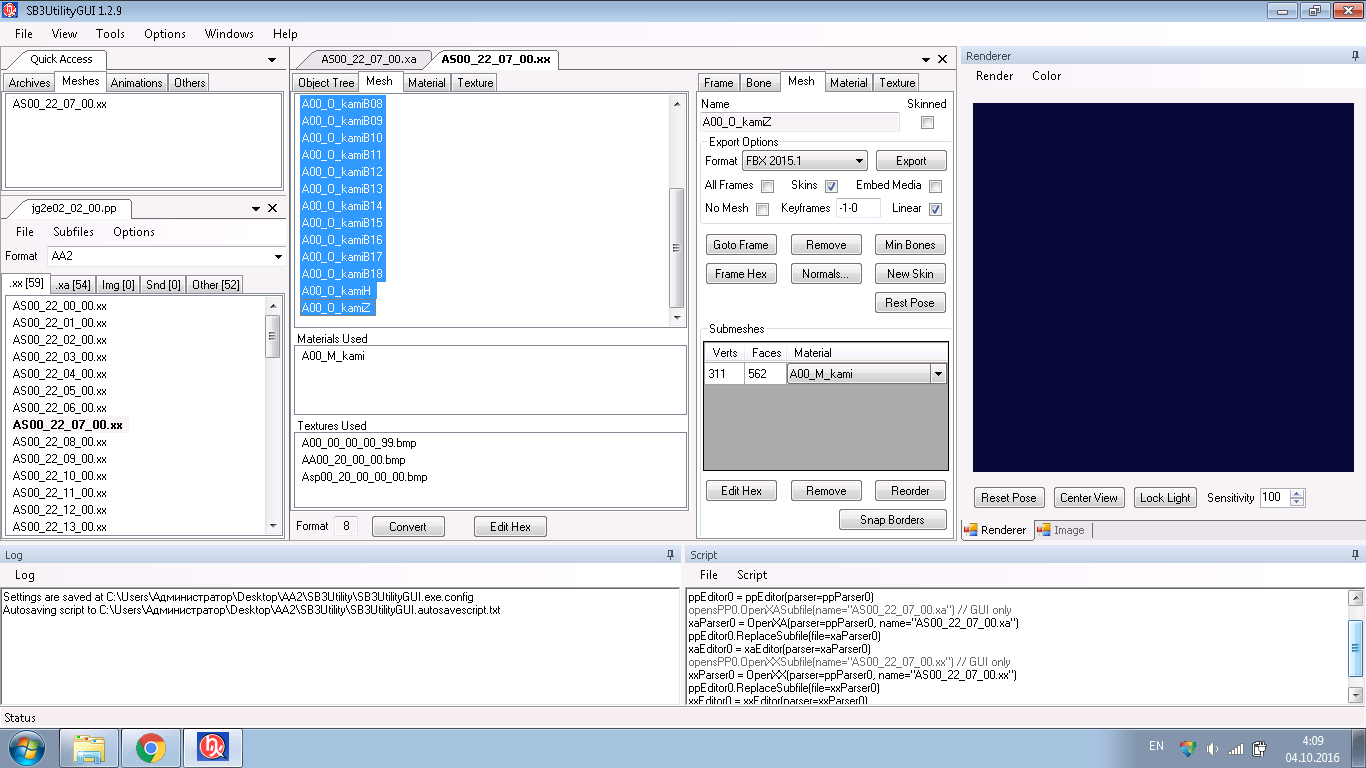Viewport: 1366px width, 768px height.
Task: Close the jg2e02_02_00.pp panel with its X
Action: tap(272, 208)
